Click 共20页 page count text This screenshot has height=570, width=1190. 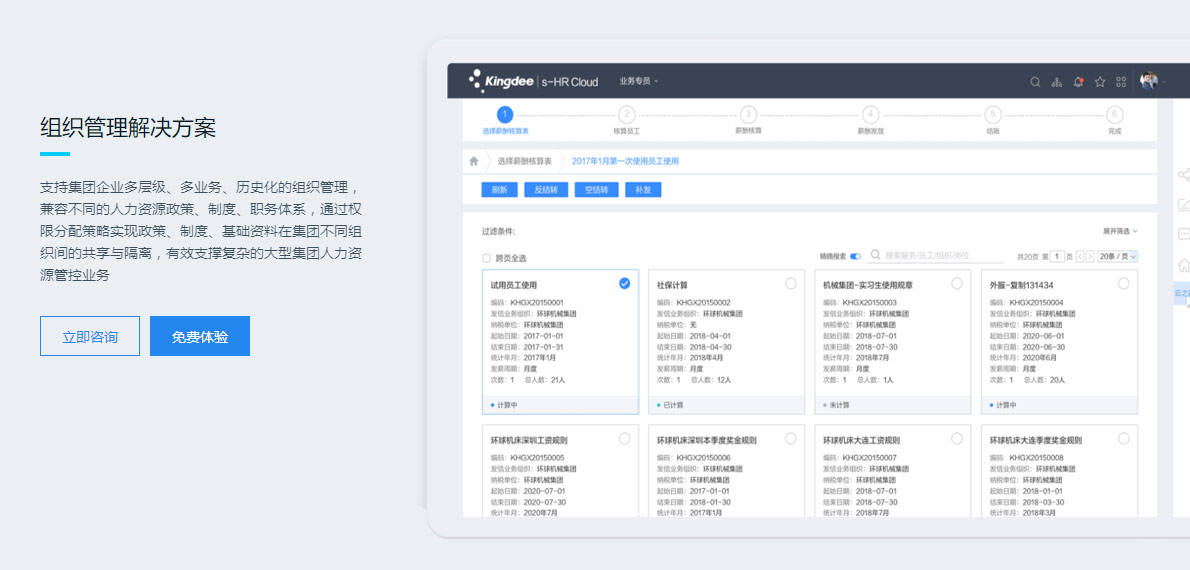pos(1028,257)
